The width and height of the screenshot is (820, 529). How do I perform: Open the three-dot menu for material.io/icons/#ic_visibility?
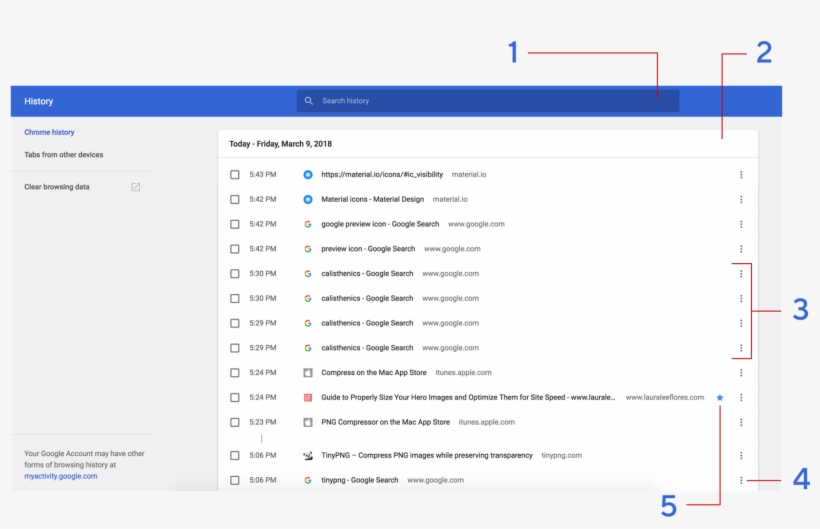[x=741, y=175]
